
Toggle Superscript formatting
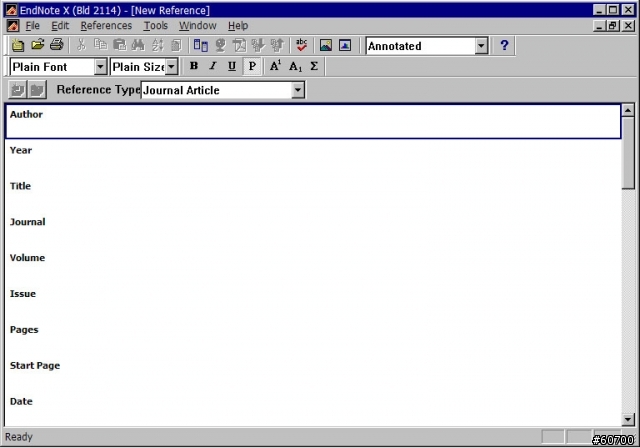(276, 66)
